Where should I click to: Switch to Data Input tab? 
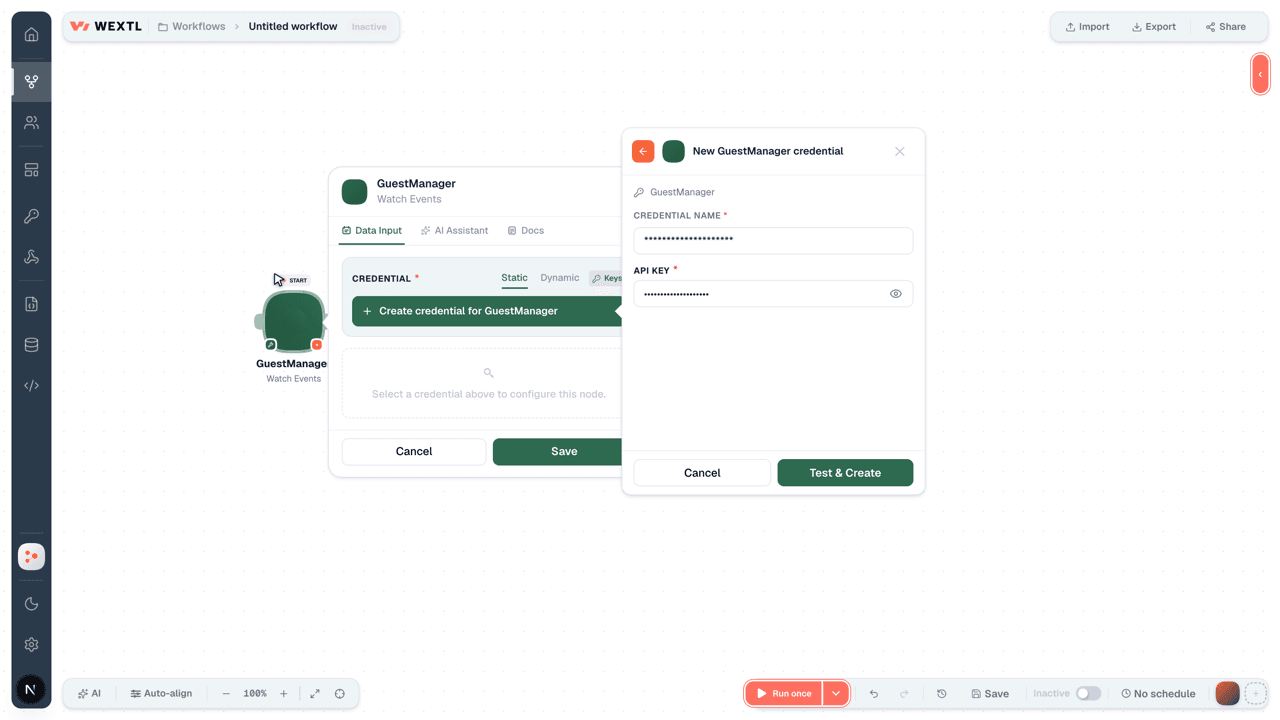(x=371, y=231)
